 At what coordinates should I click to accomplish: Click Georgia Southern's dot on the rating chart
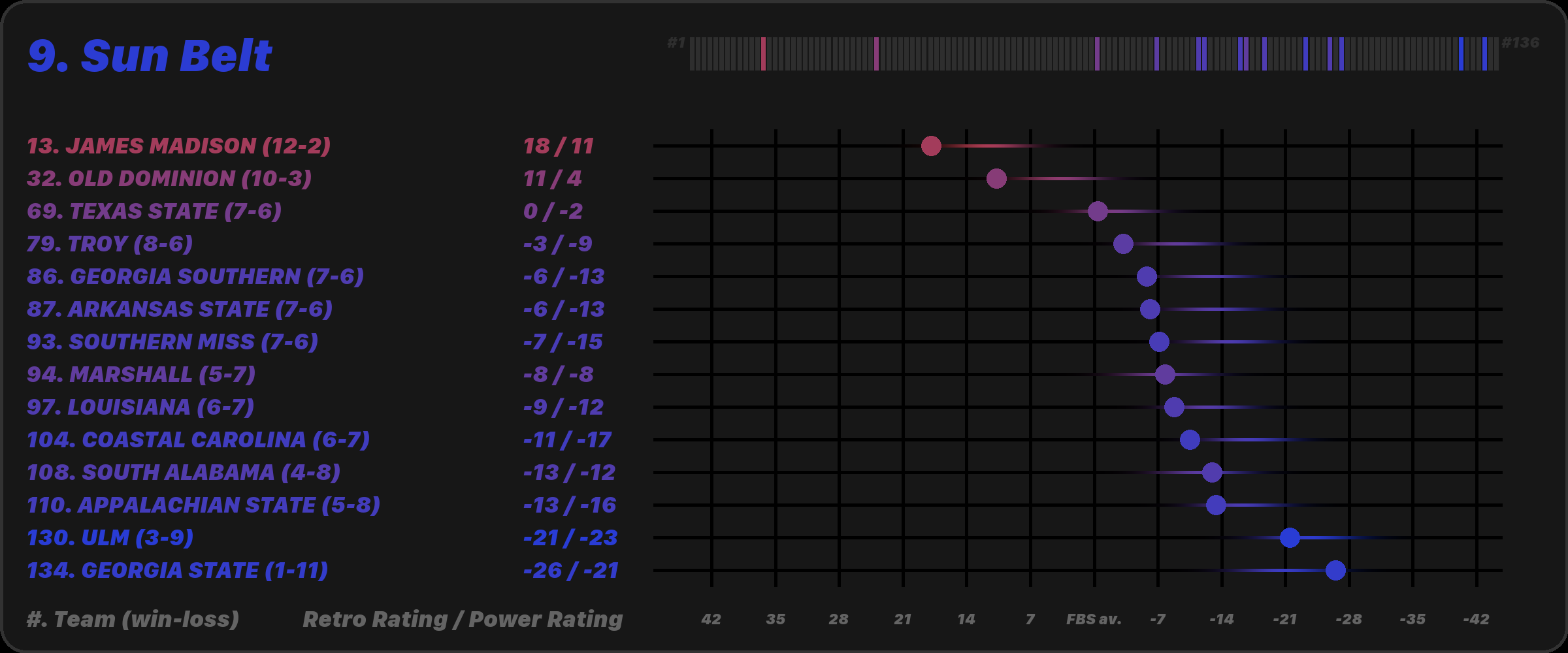(1147, 276)
